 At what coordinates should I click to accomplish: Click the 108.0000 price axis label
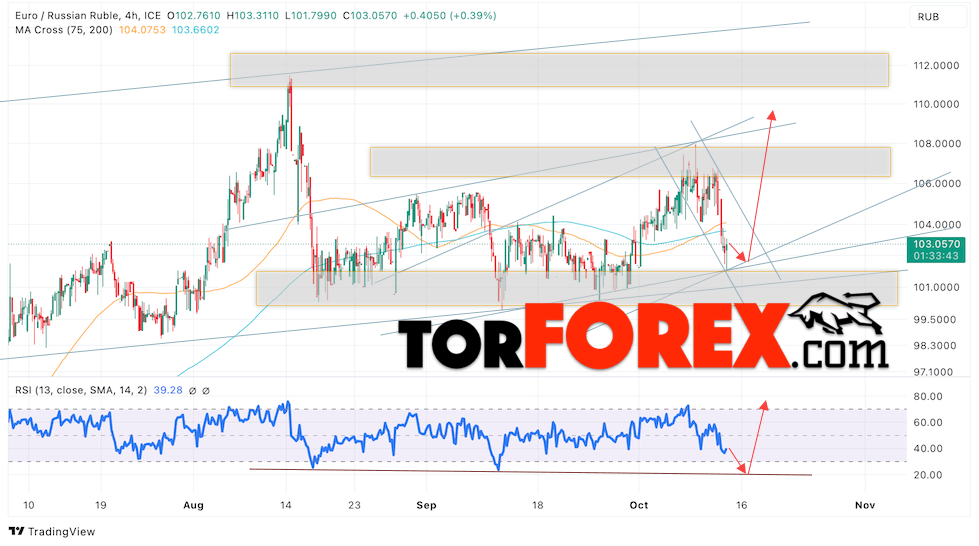936,144
